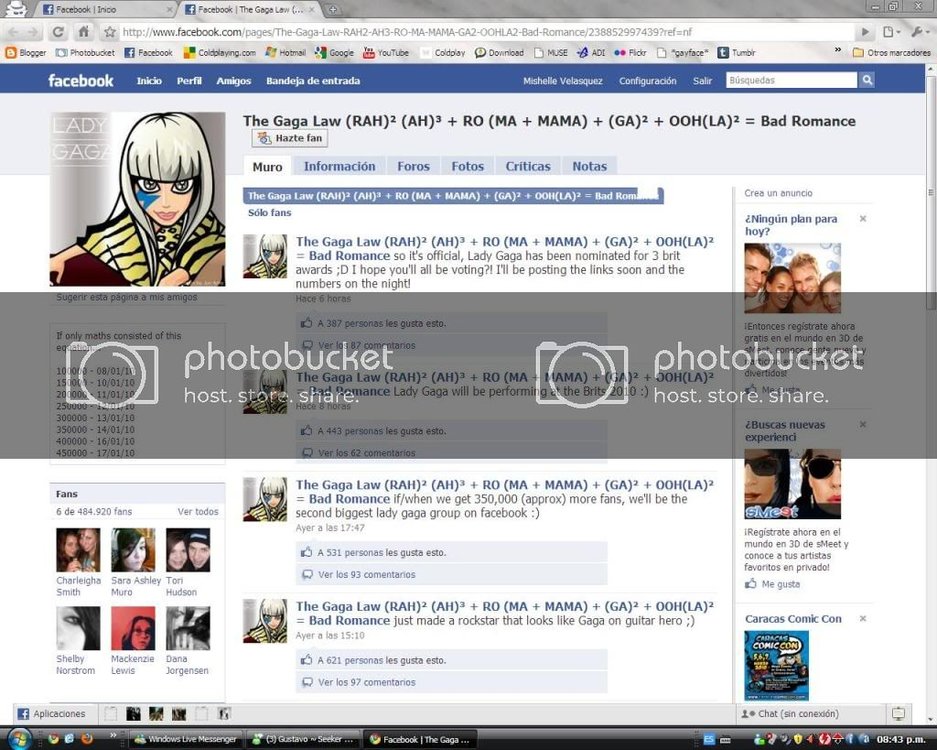Switch to the Foros tab
The width and height of the screenshot is (937, 750).
pos(414,166)
